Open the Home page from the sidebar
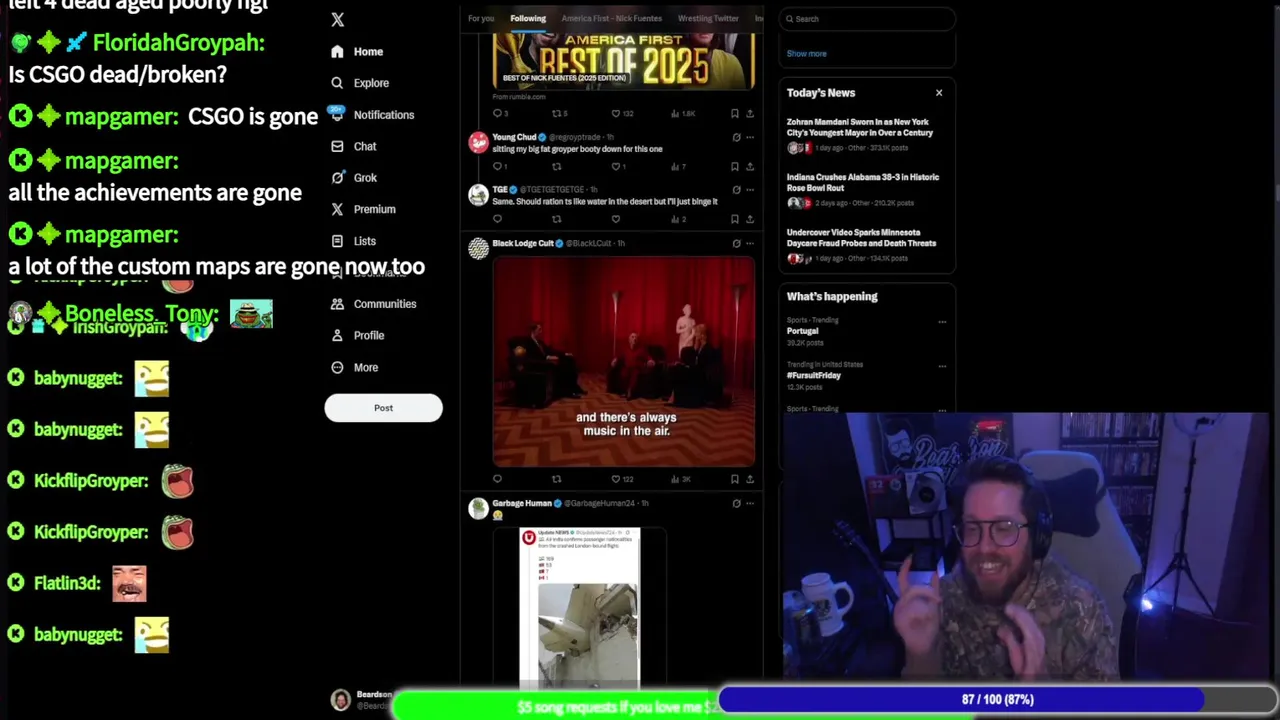The height and width of the screenshot is (720, 1280). (357, 52)
